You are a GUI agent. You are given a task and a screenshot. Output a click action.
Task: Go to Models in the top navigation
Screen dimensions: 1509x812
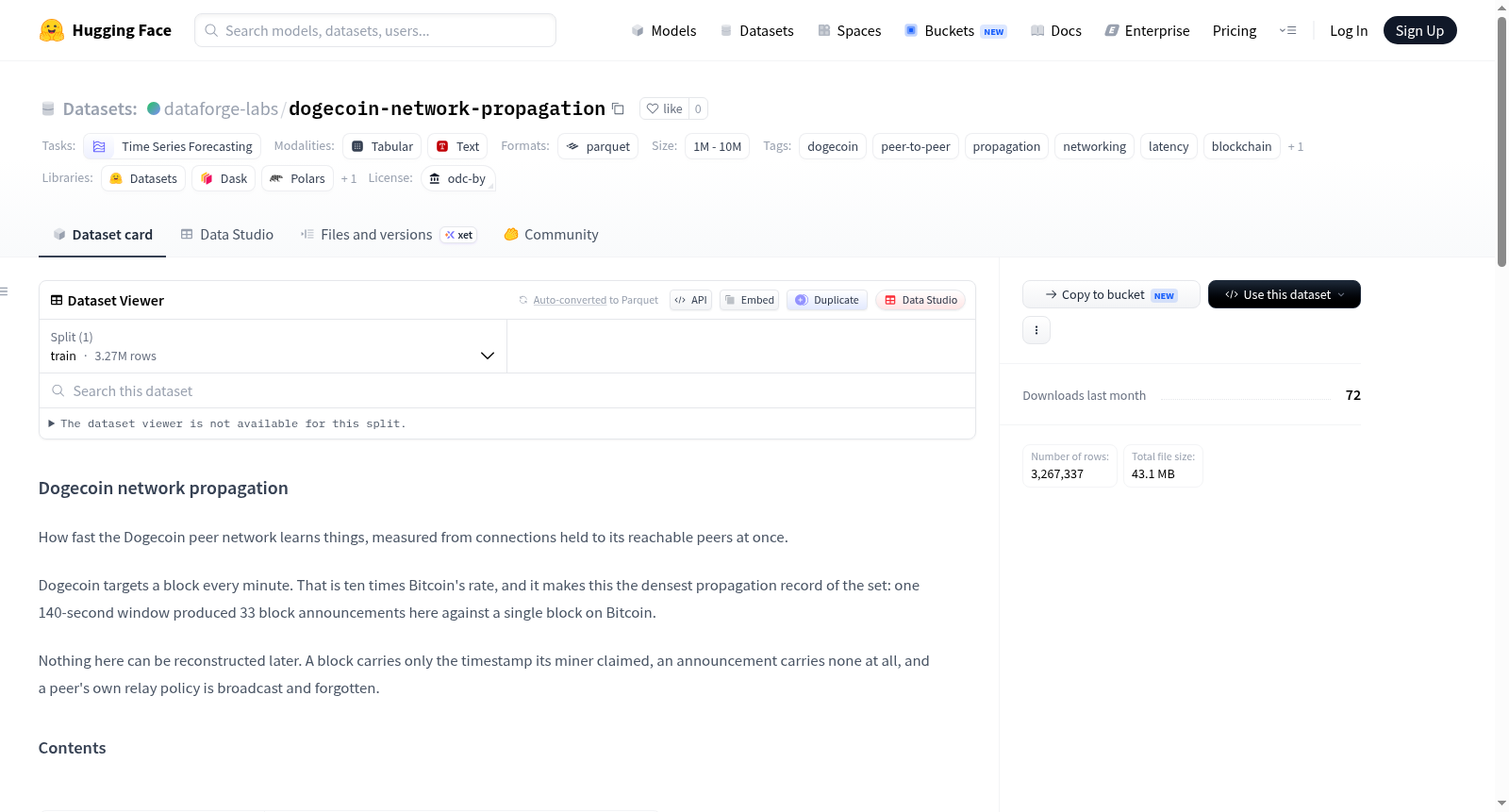click(x=663, y=30)
